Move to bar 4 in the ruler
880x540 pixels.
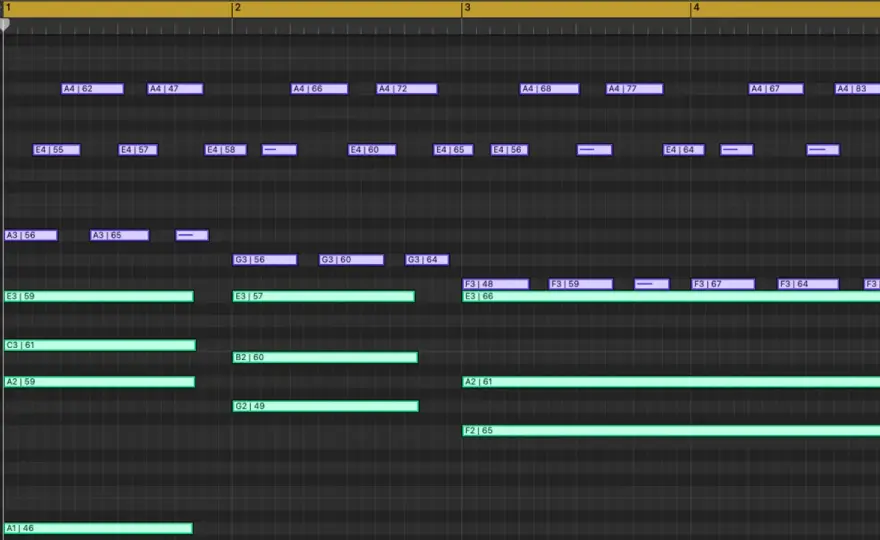pos(696,7)
